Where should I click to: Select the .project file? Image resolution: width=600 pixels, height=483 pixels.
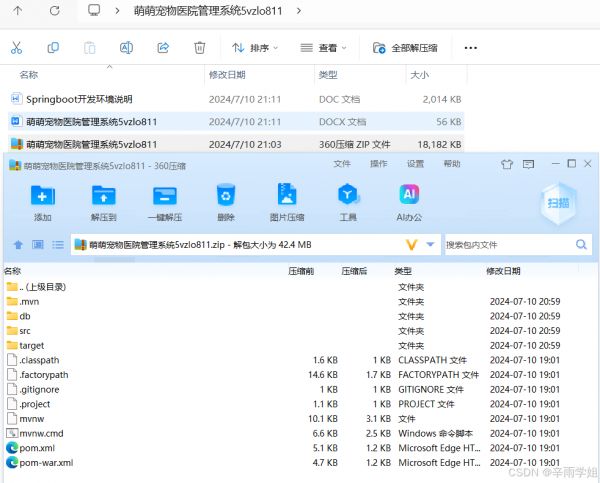pyautogui.click(x=29, y=404)
